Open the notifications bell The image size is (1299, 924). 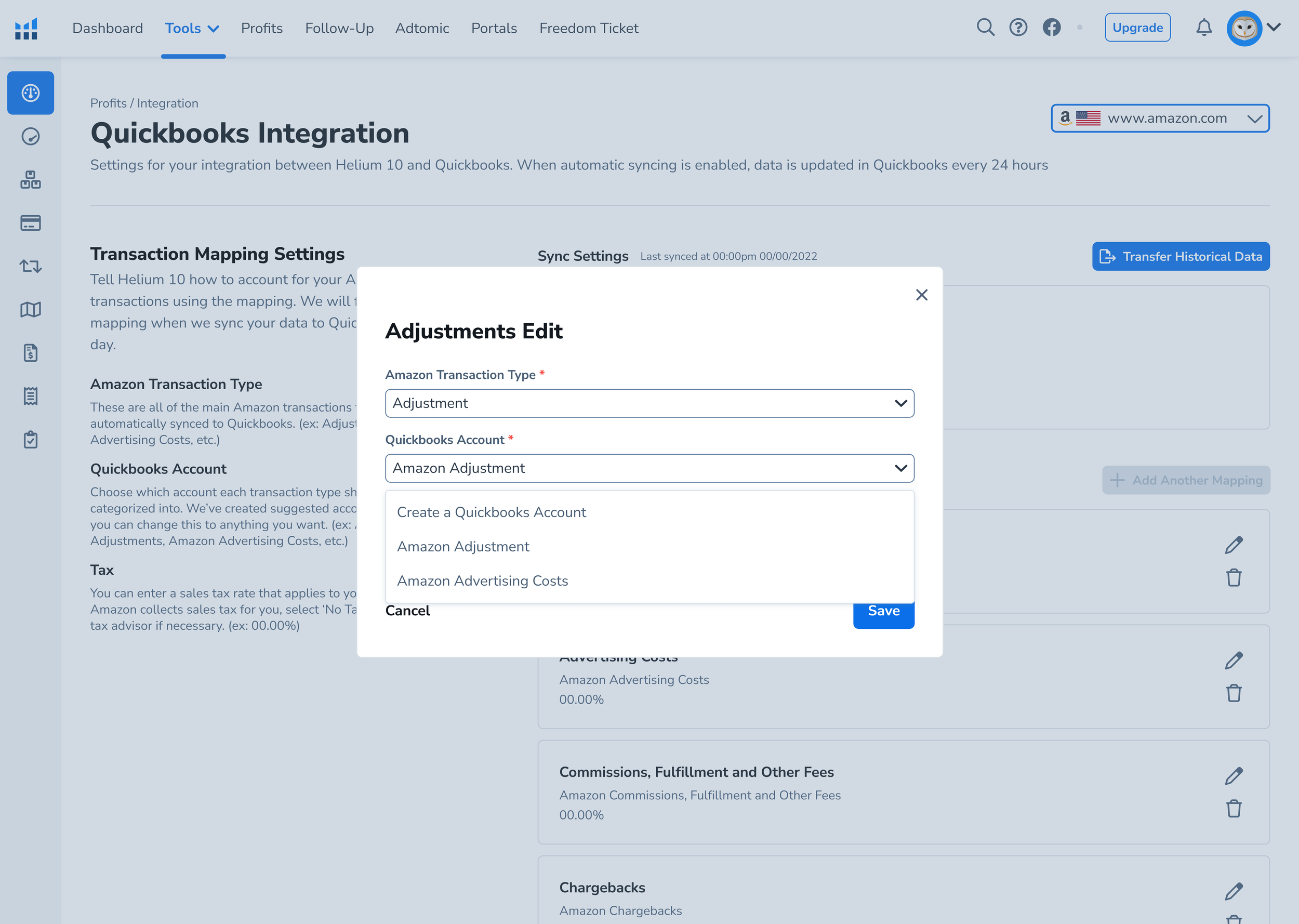pos(1203,28)
